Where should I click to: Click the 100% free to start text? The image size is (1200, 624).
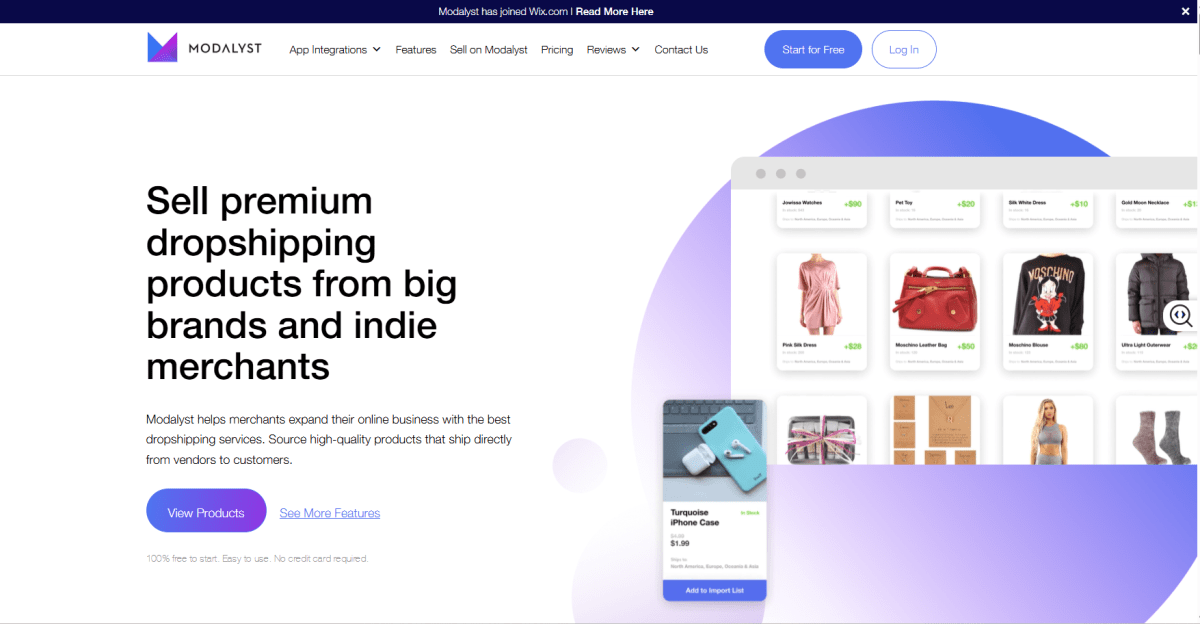coord(257,558)
